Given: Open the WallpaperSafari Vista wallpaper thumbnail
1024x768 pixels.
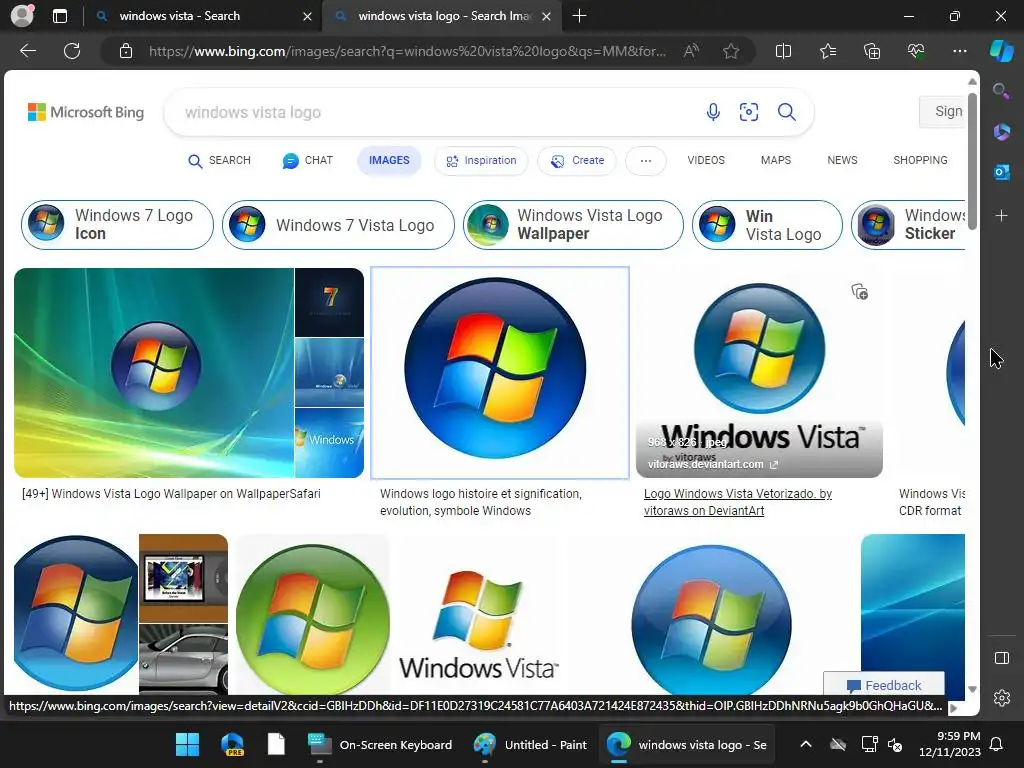Looking at the screenshot, I should (154, 373).
